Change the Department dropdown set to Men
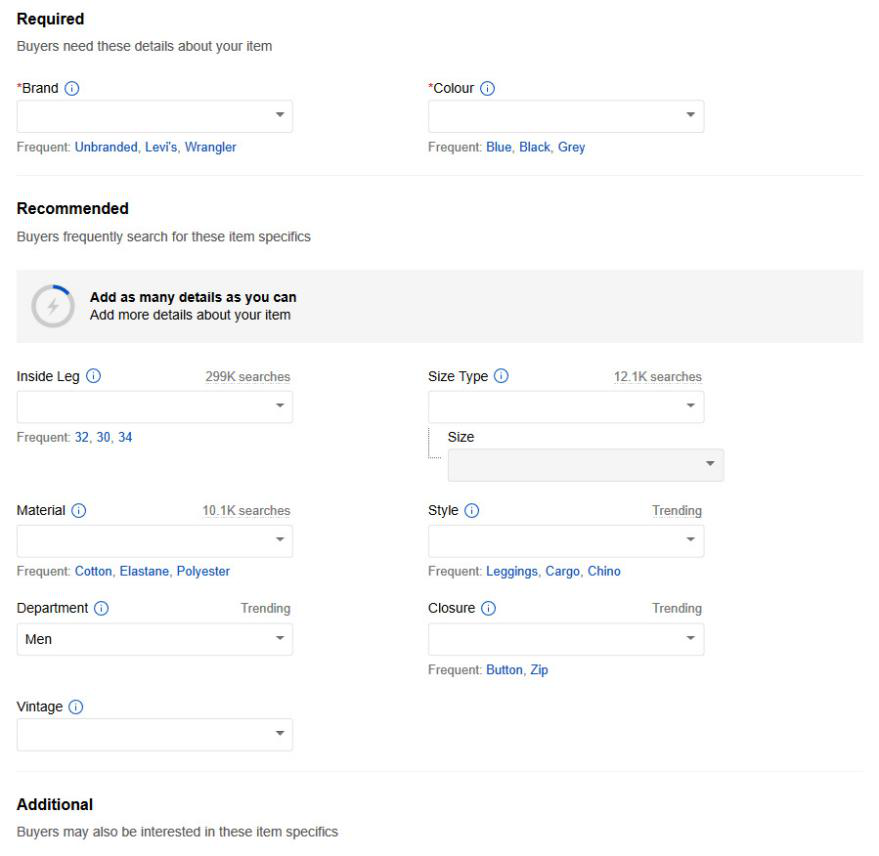Screen dimensions: 879x856 click(x=155, y=639)
